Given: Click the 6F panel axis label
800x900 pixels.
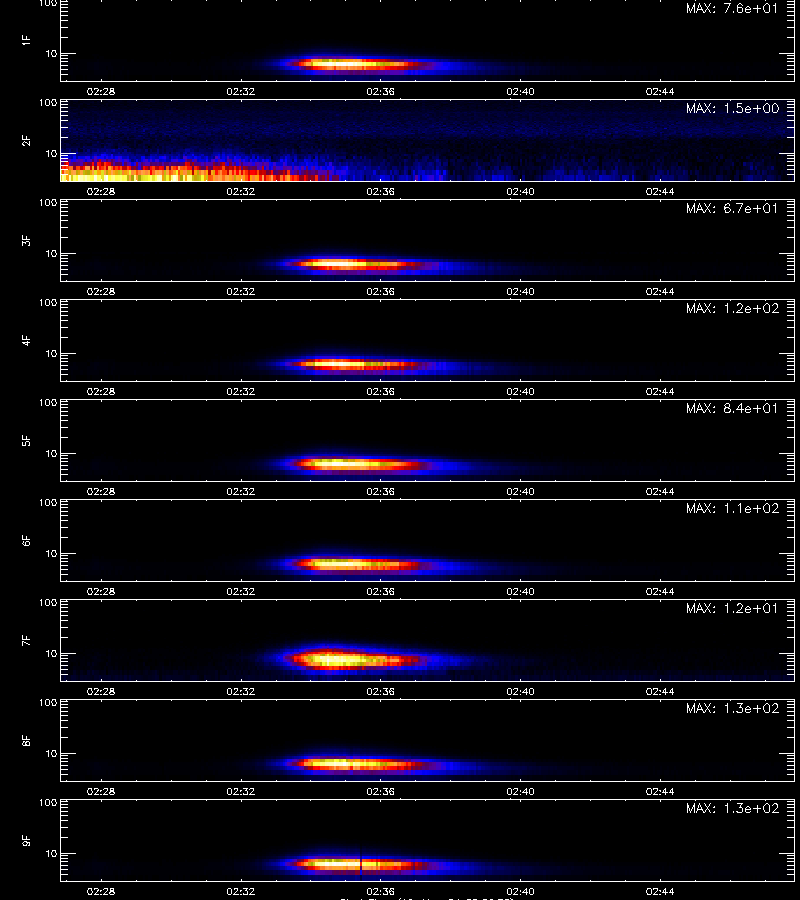Looking at the screenshot, I should [25, 540].
